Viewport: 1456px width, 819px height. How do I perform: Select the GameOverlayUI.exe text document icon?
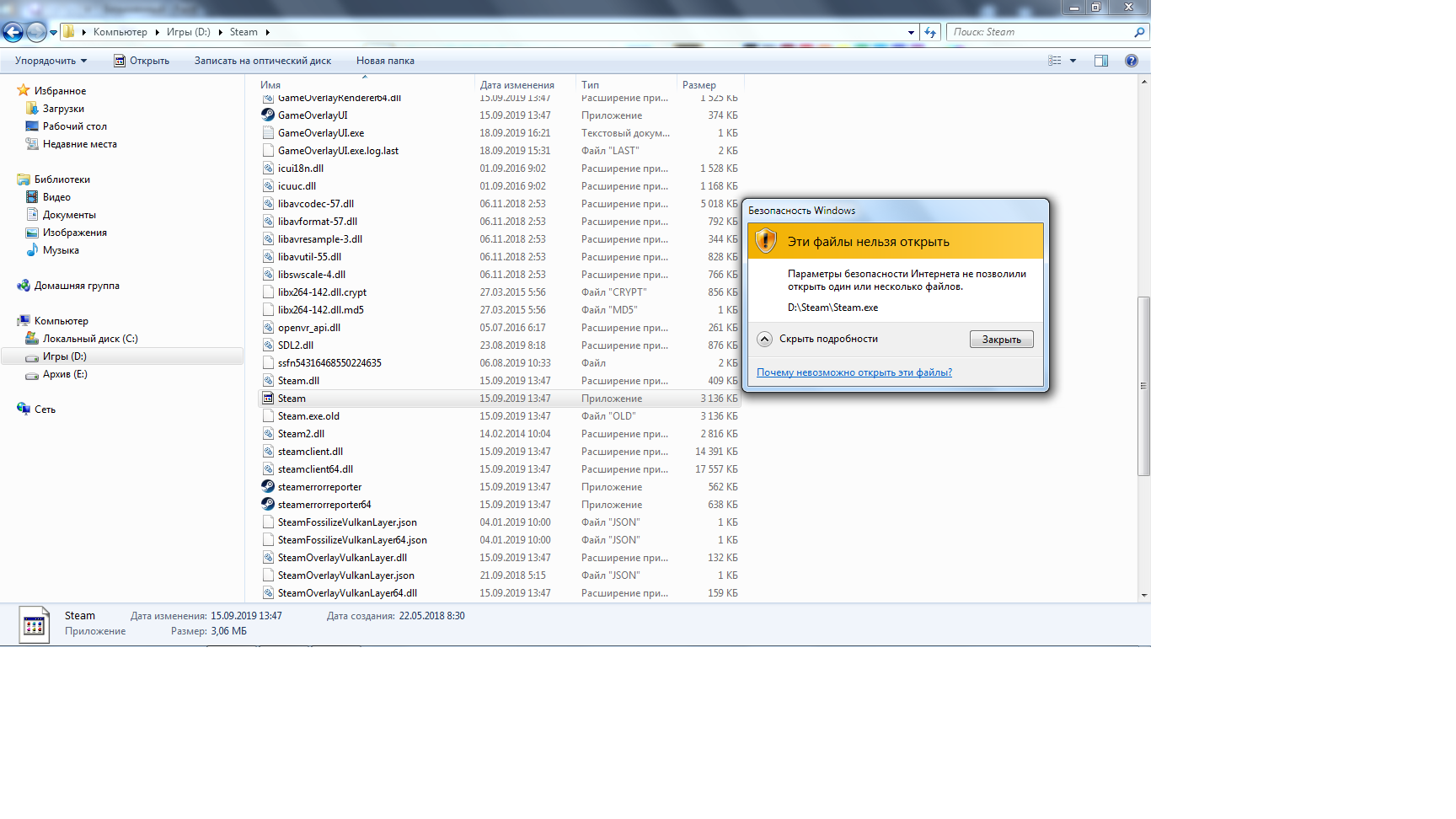tap(268, 133)
